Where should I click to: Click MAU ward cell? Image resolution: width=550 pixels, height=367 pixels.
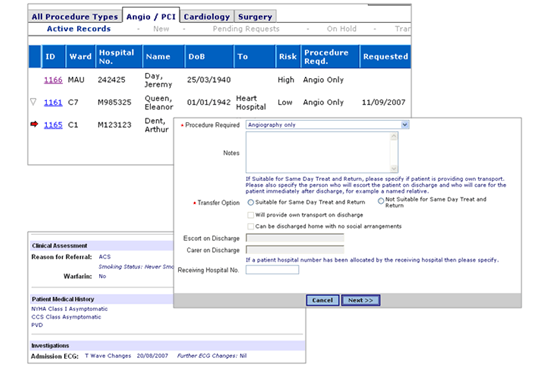pyautogui.click(x=76, y=80)
